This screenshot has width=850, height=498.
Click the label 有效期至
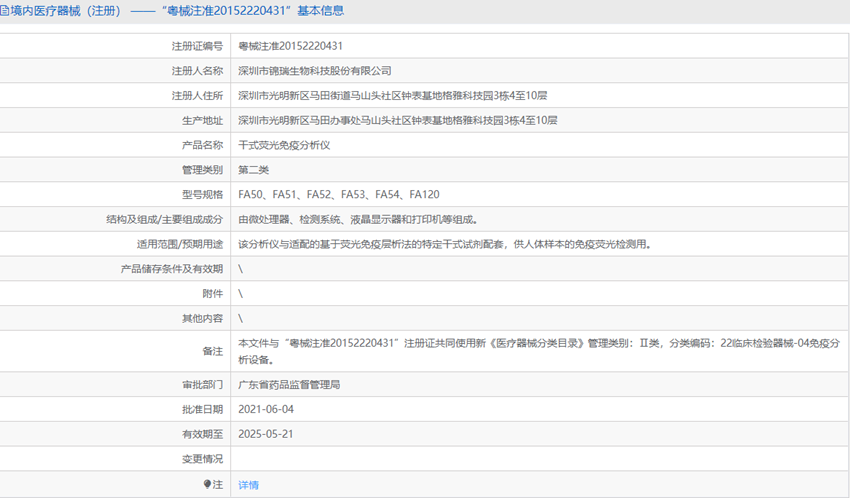[202, 434]
